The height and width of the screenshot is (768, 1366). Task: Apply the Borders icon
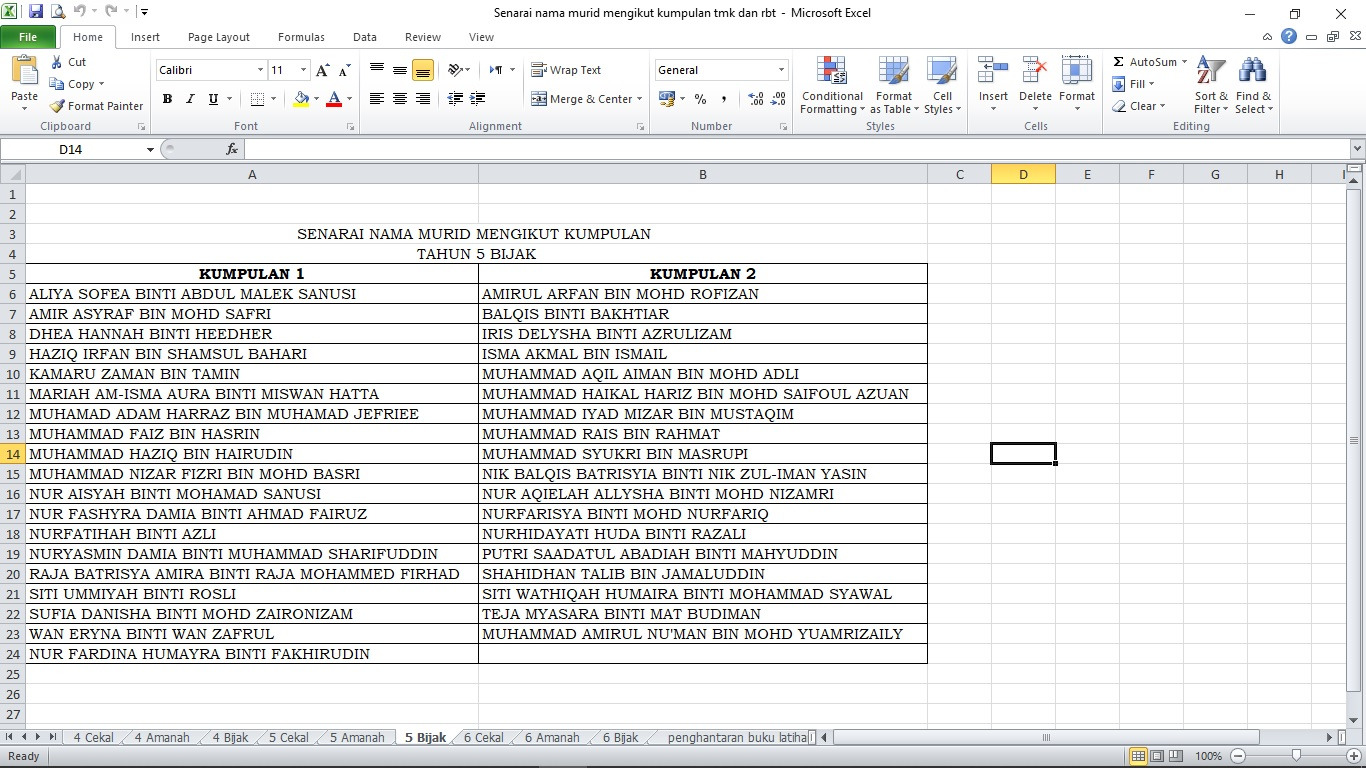pyautogui.click(x=257, y=99)
